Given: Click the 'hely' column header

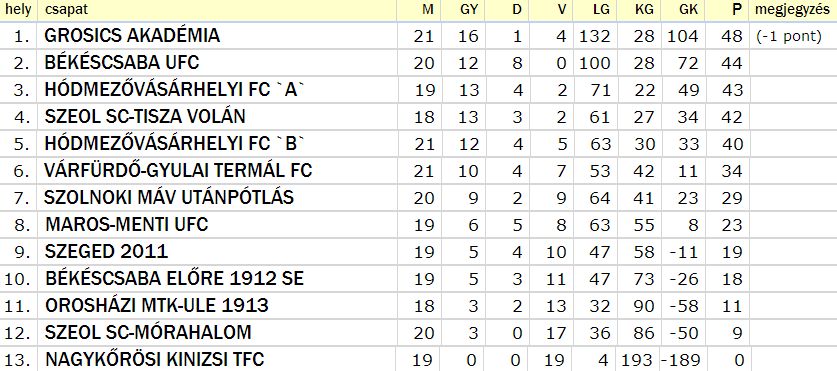Looking at the screenshot, I should [18, 9].
